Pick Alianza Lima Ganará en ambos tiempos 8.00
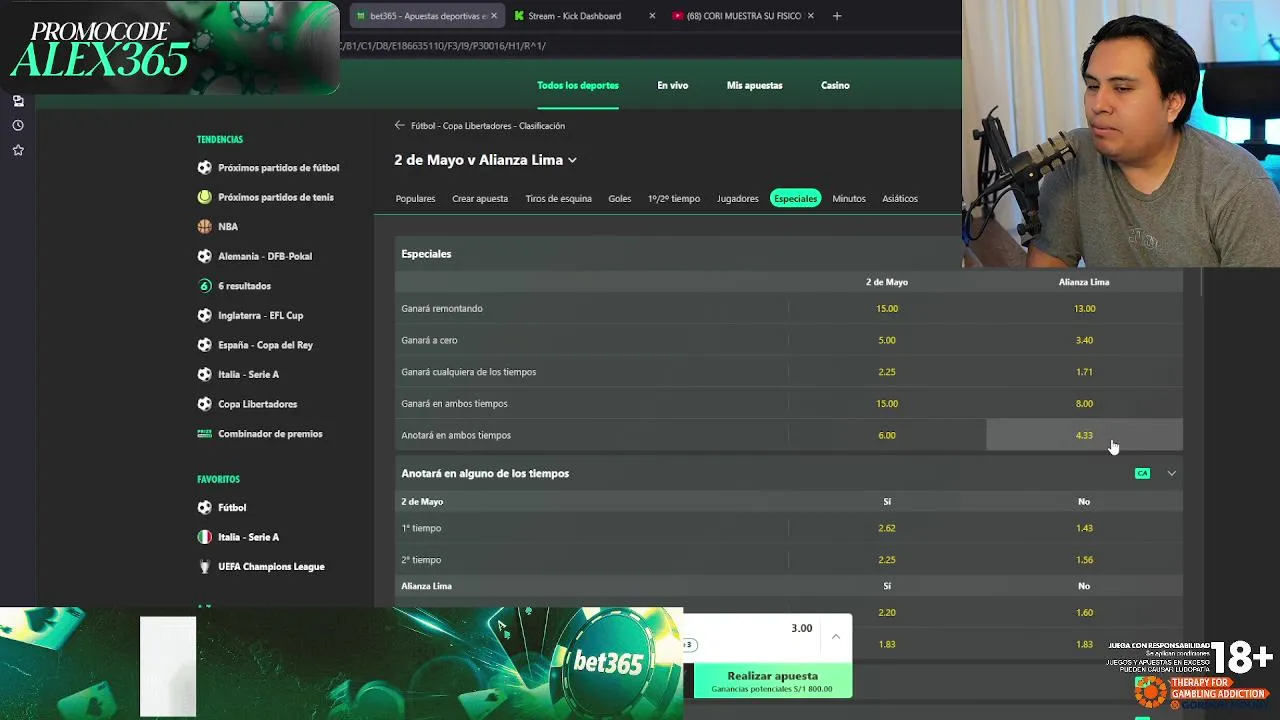This screenshot has height=720, width=1280. pyautogui.click(x=1084, y=404)
